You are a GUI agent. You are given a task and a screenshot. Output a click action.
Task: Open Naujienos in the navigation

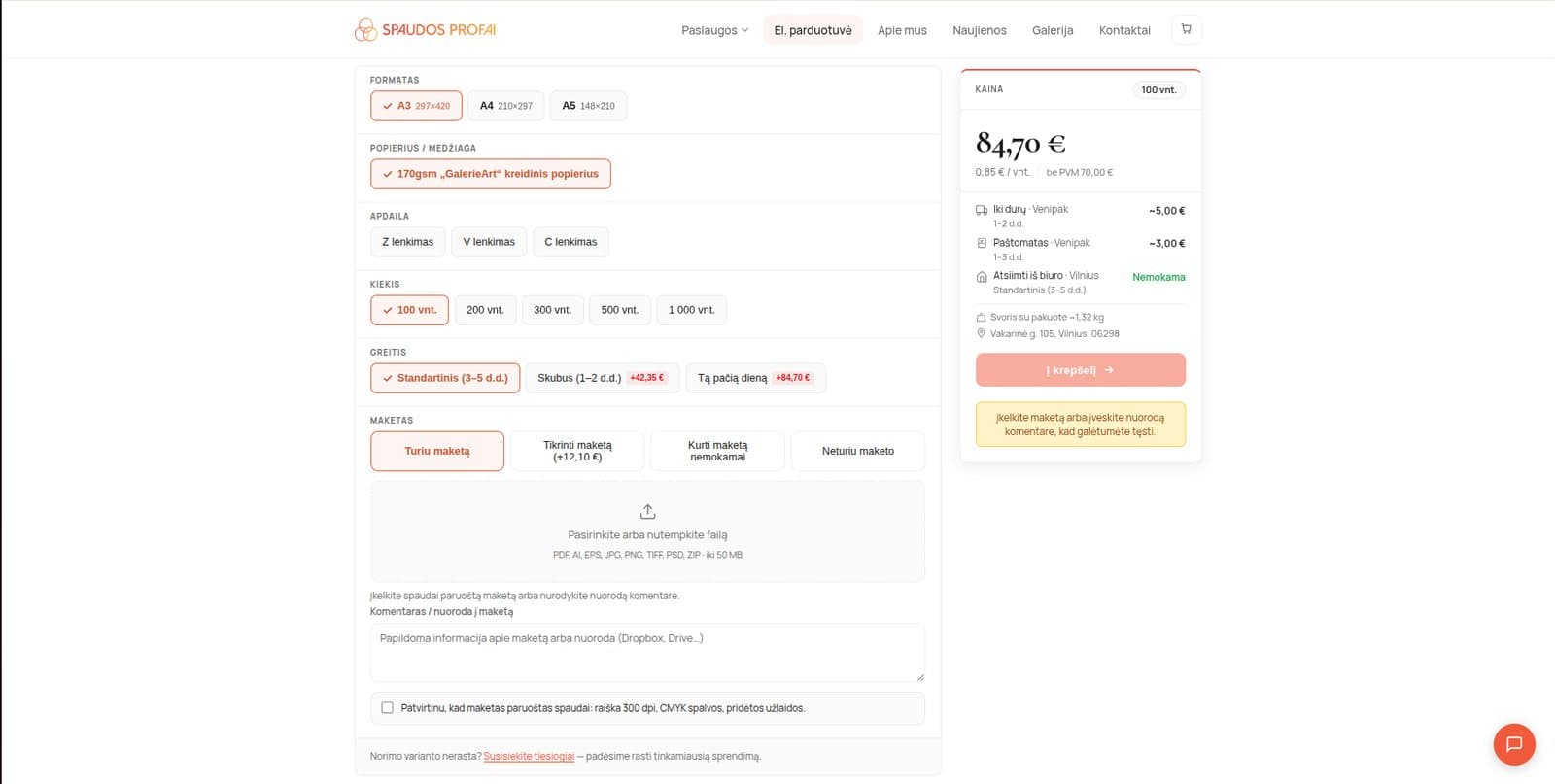tap(979, 30)
